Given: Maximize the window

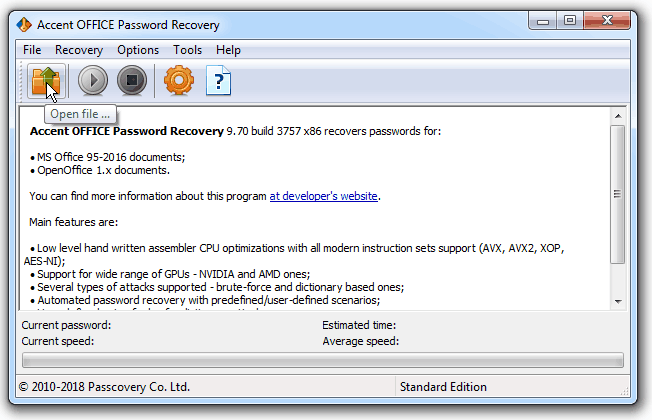Looking at the screenshot, I should click(x=570, y=20).
